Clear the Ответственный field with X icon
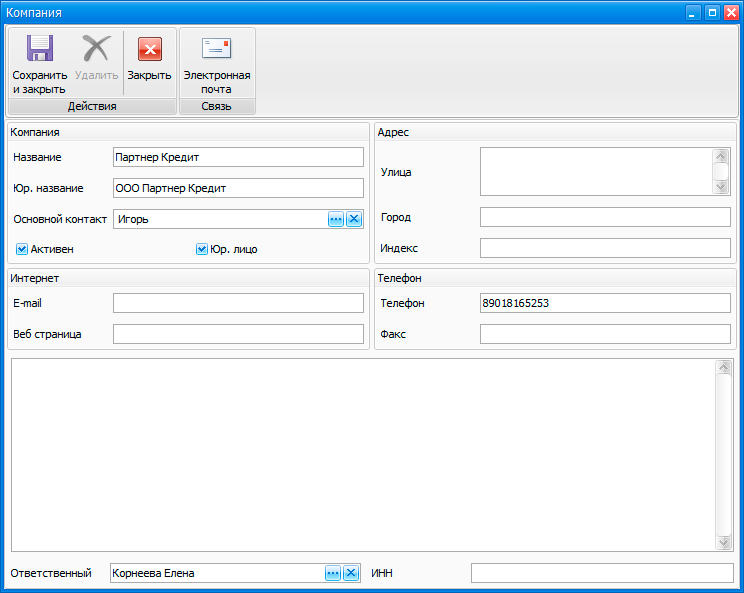Screen dimensions: 744x593 point(351,573)
